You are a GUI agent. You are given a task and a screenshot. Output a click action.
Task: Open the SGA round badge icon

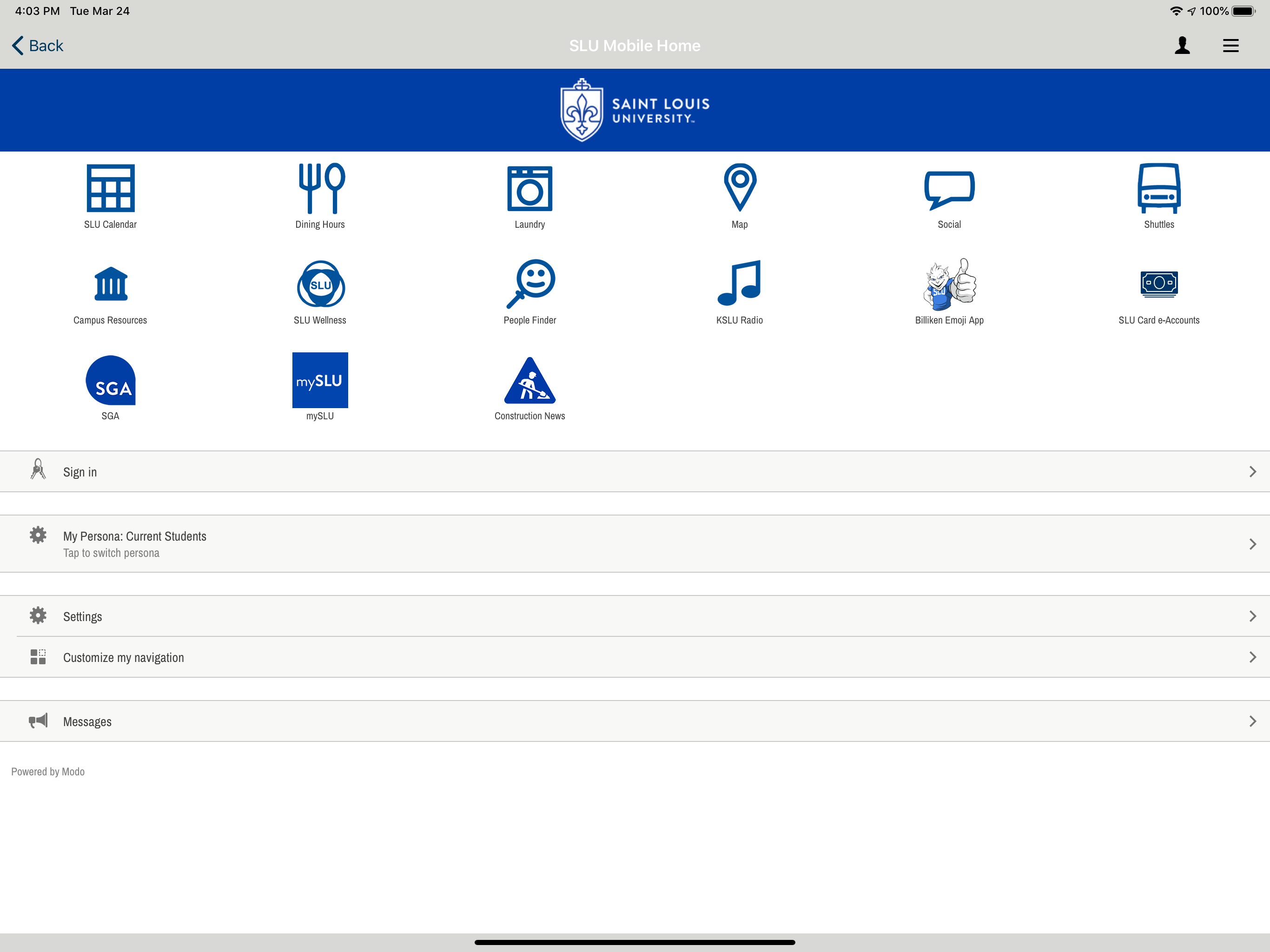point(110,380)
